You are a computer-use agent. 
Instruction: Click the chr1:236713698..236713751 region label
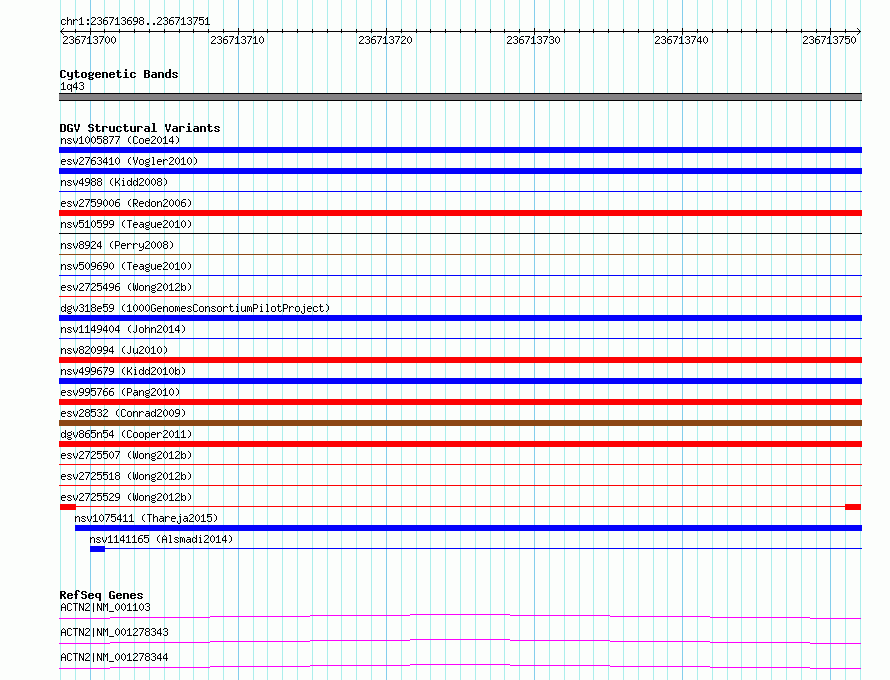pyautogui.click(x=135, y=21)
